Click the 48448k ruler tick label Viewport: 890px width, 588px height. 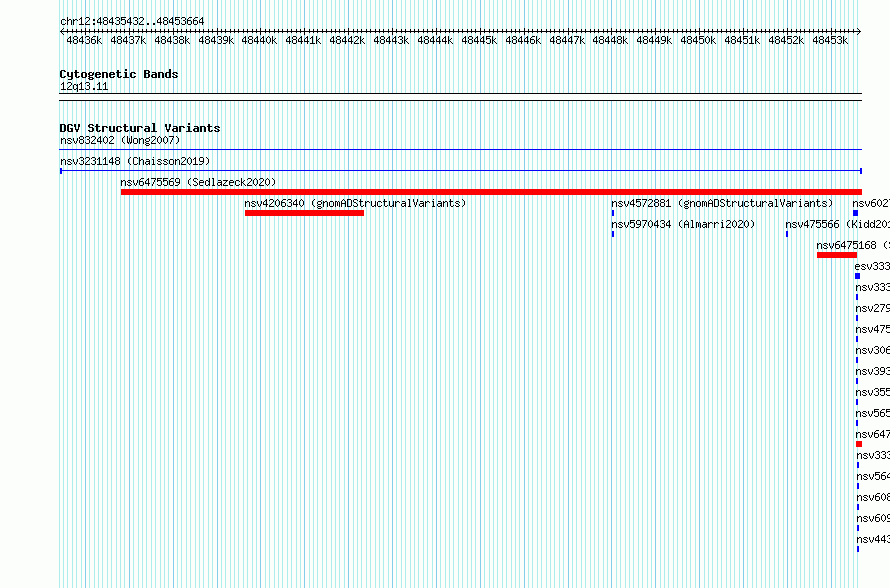tap(610, 40)
